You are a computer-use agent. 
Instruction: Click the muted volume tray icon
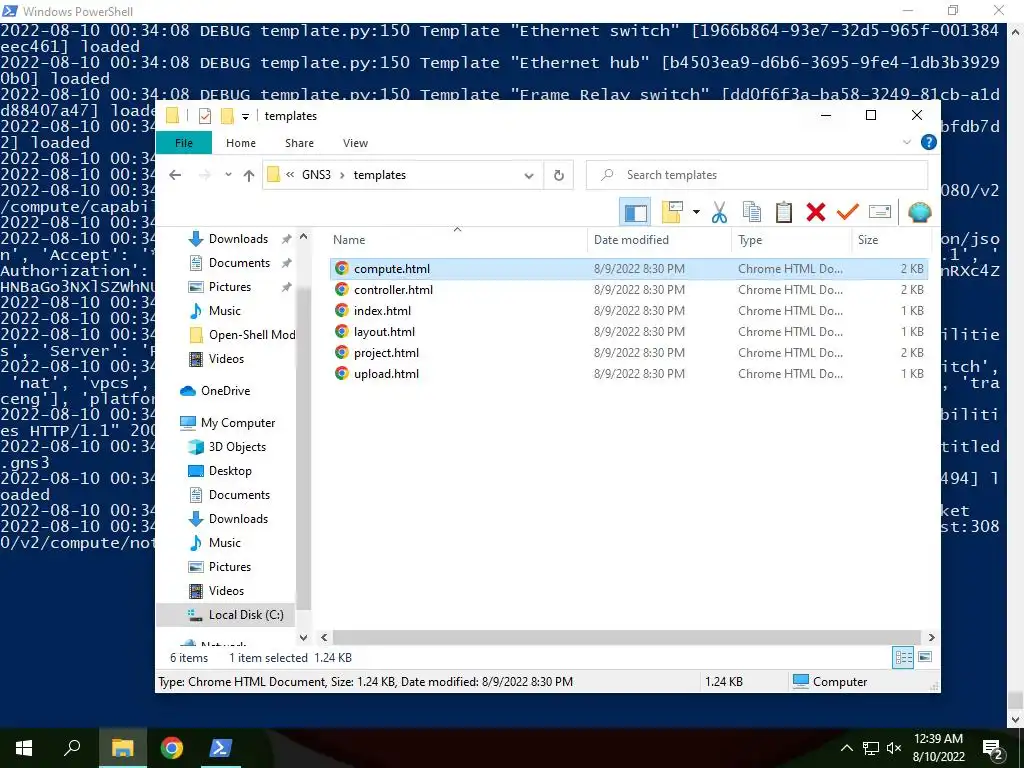(x=894, y=748)
